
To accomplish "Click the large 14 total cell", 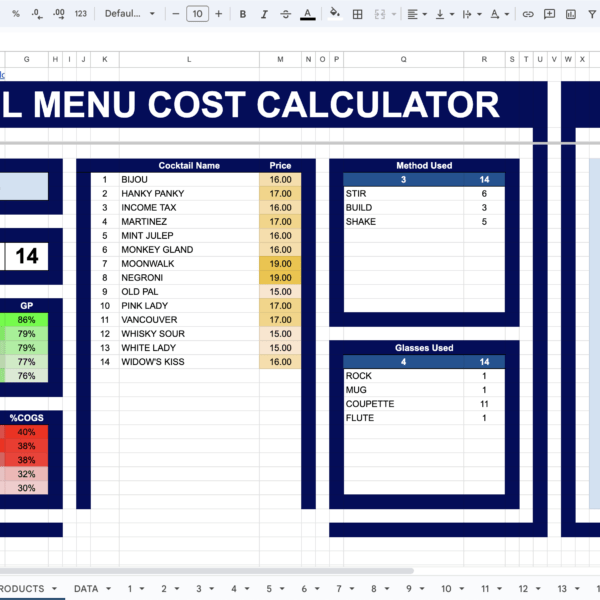I will [26, 256].
